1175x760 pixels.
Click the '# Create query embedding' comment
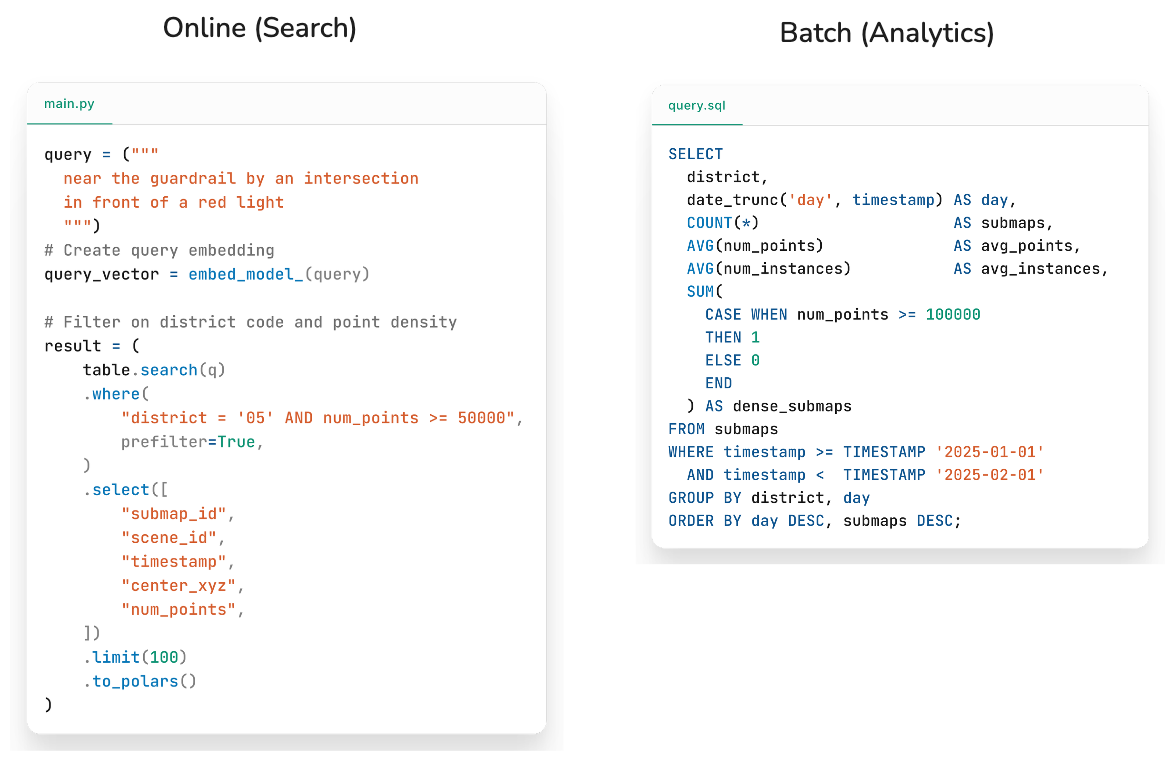159,250
